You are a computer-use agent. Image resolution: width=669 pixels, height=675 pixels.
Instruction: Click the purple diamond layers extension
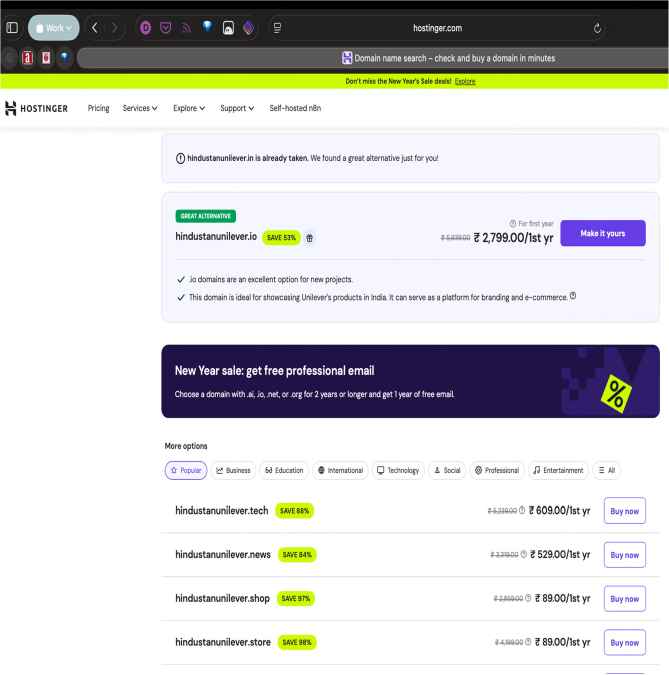pyautogui.click(x=248, y=28)
